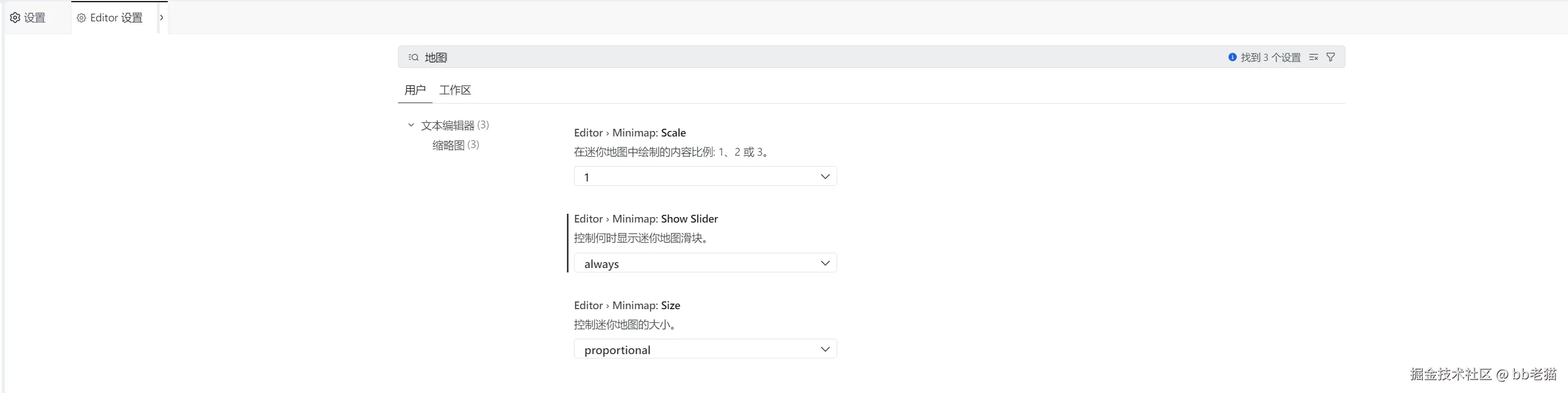Screen dimensions: 1568x393
Task: Click the Editor Minimap: Size setting title
Action: click(626, 305)
